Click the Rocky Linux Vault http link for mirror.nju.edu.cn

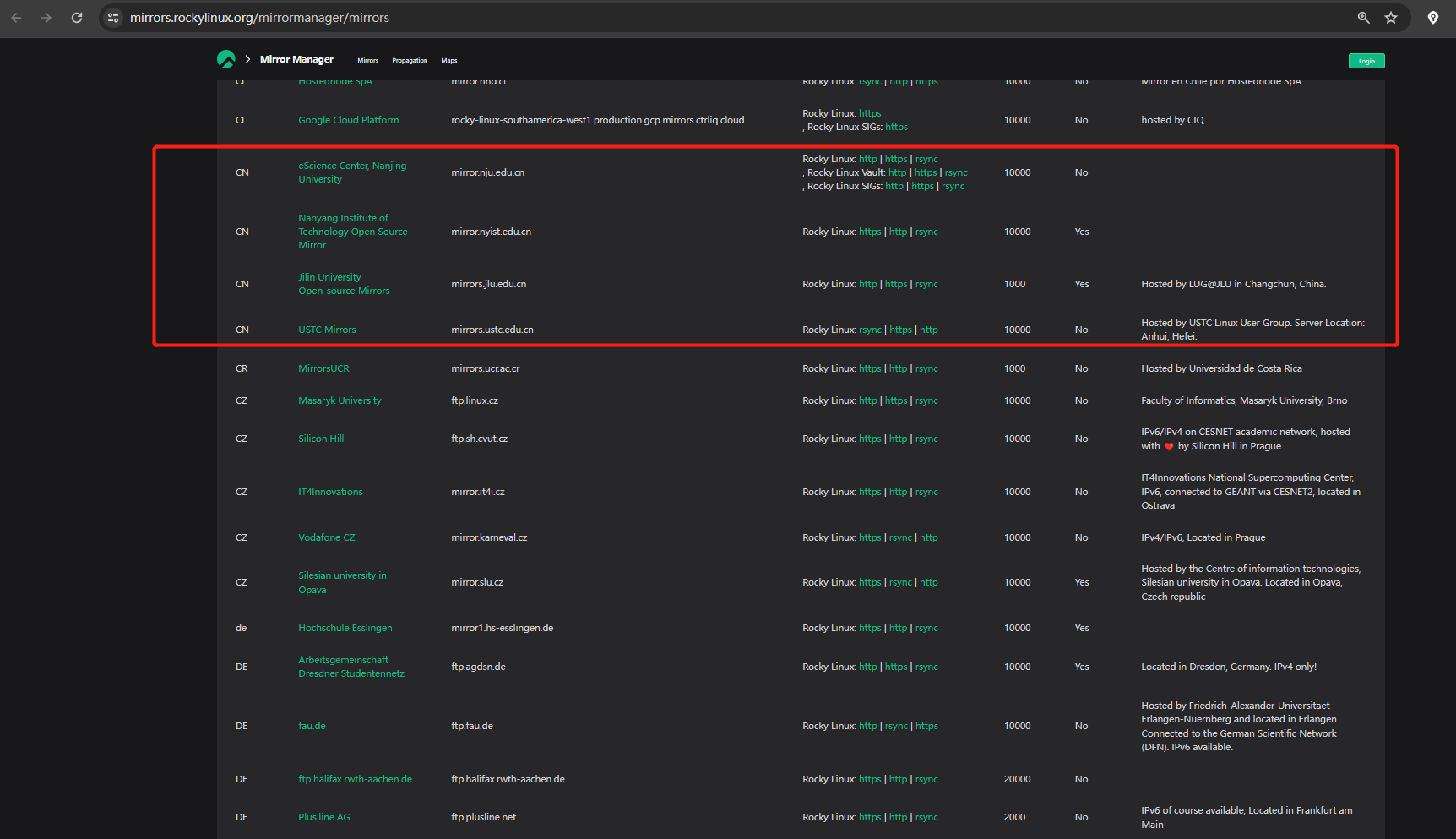897,172
